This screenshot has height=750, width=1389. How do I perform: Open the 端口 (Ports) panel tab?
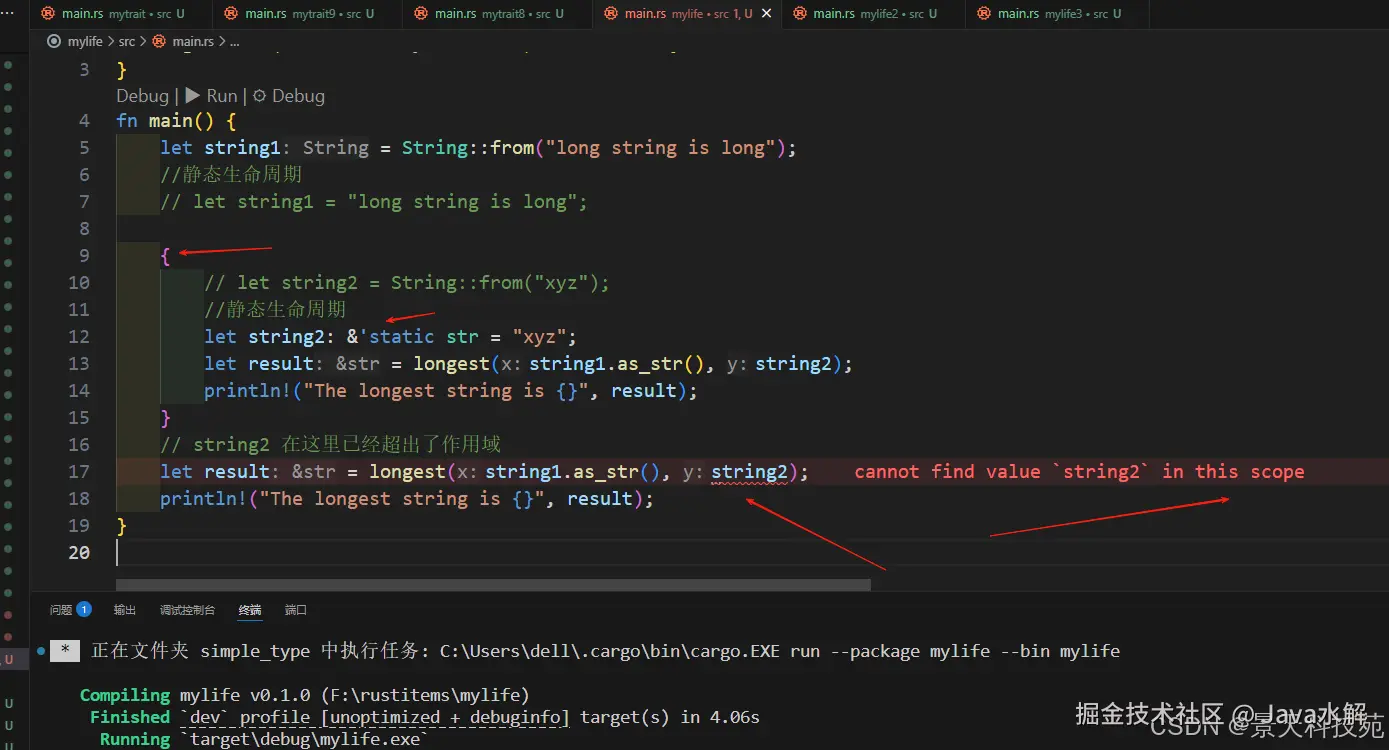pyautogui.click(x=296, y=610)
